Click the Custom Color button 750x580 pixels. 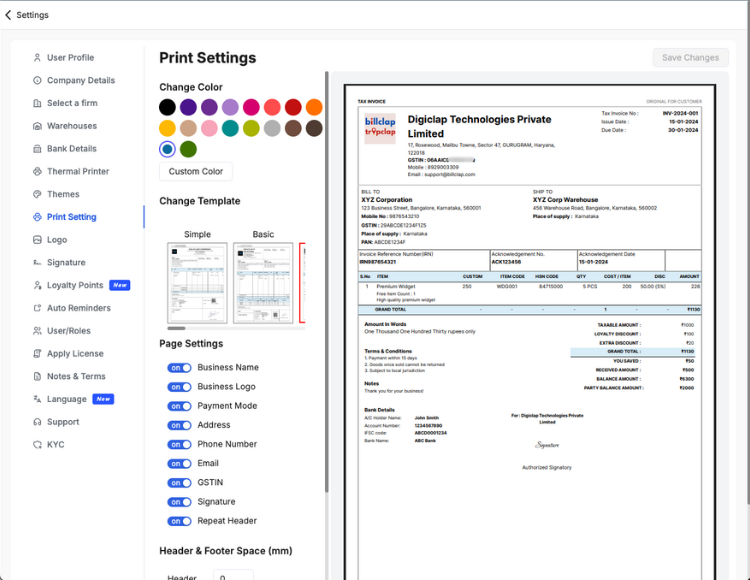point(196,171)
